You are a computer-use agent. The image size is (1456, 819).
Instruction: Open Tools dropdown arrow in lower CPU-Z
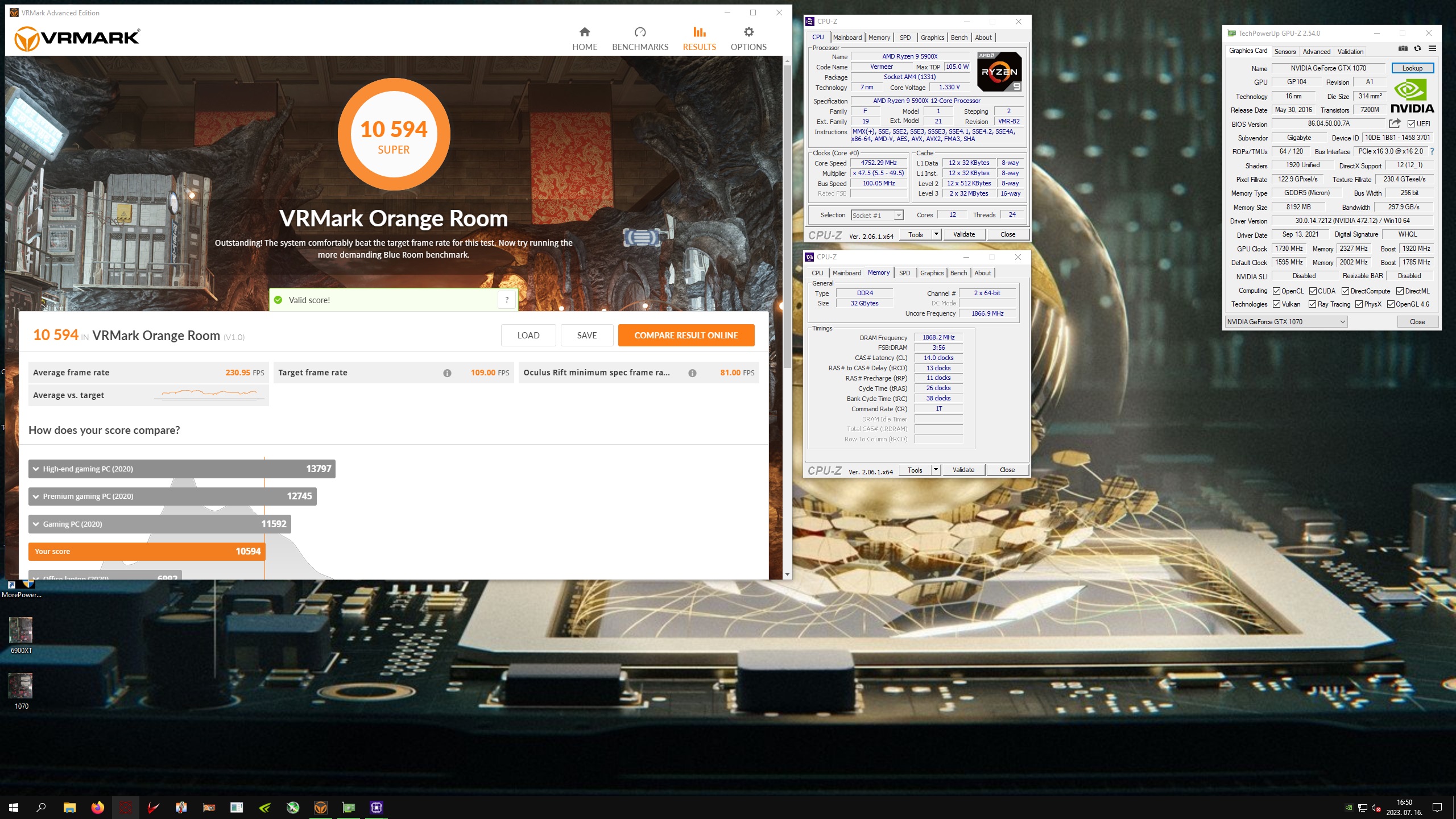(936, 470)
